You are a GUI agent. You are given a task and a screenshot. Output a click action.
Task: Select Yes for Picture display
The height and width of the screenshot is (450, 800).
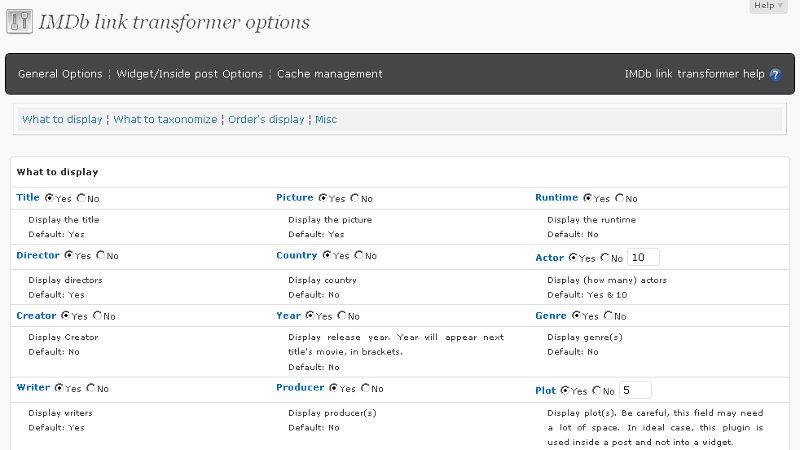(x=323, y=197)
